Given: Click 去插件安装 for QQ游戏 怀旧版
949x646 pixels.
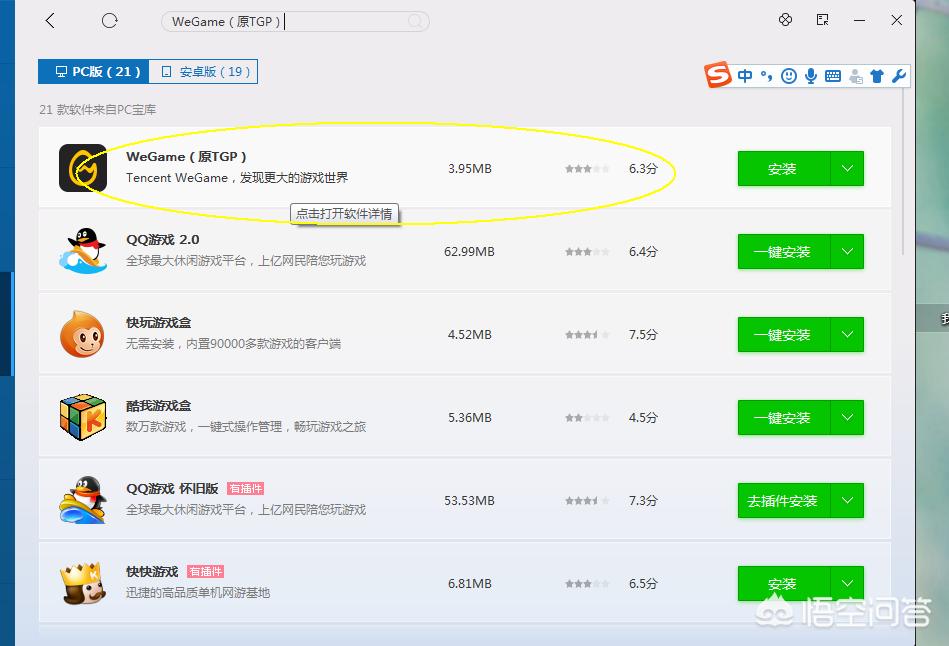Looking at the screenshot, I should tap(784, 500).
